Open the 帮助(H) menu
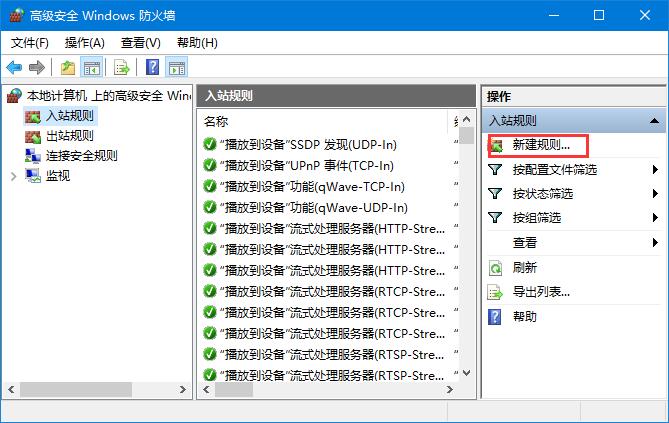Screen dimensions: 669x423 [x=197, y=43]
